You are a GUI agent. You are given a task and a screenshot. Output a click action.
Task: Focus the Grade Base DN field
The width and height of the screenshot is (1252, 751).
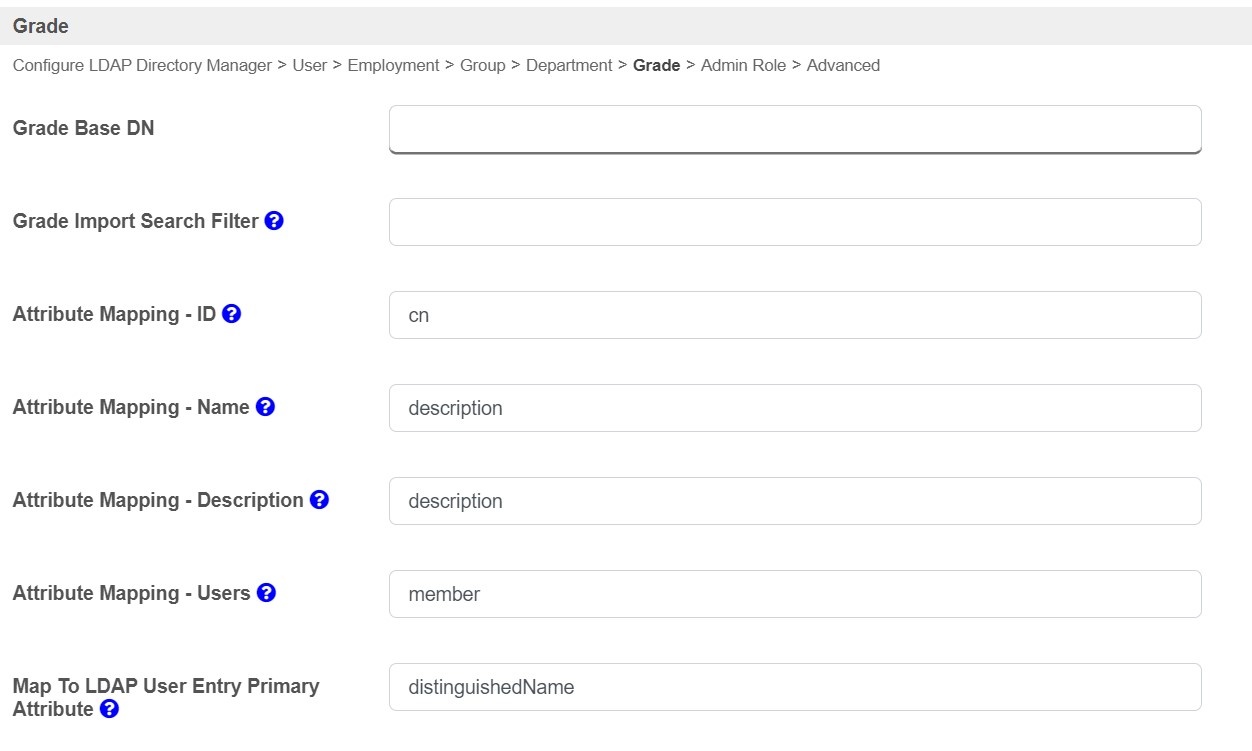pyautogui.click(x=794, y=129)
